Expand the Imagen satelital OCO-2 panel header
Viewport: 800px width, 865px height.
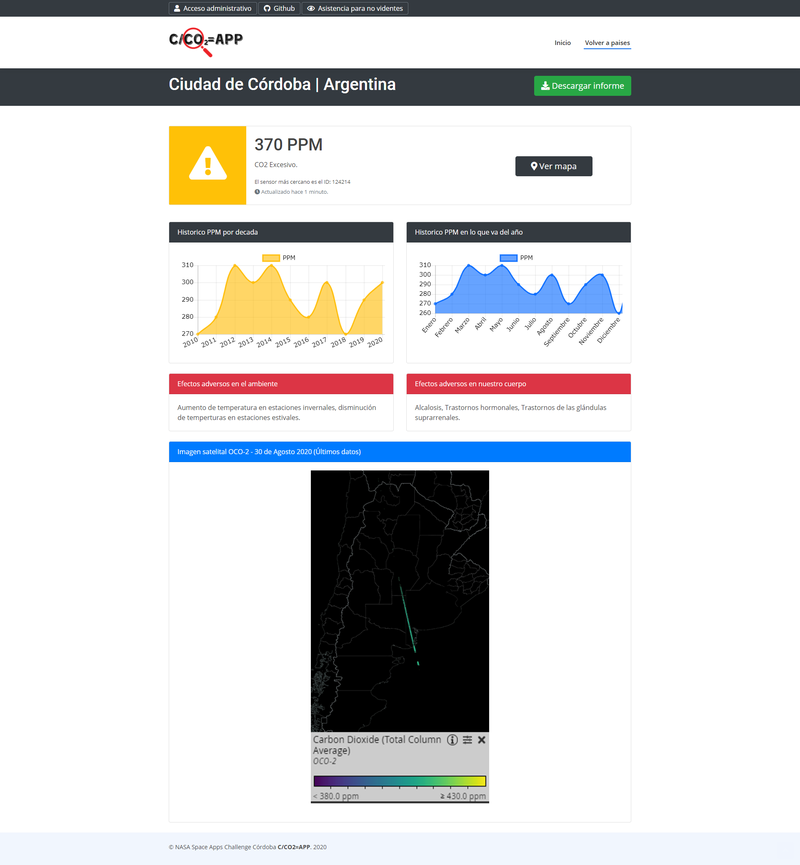(400, 452)
